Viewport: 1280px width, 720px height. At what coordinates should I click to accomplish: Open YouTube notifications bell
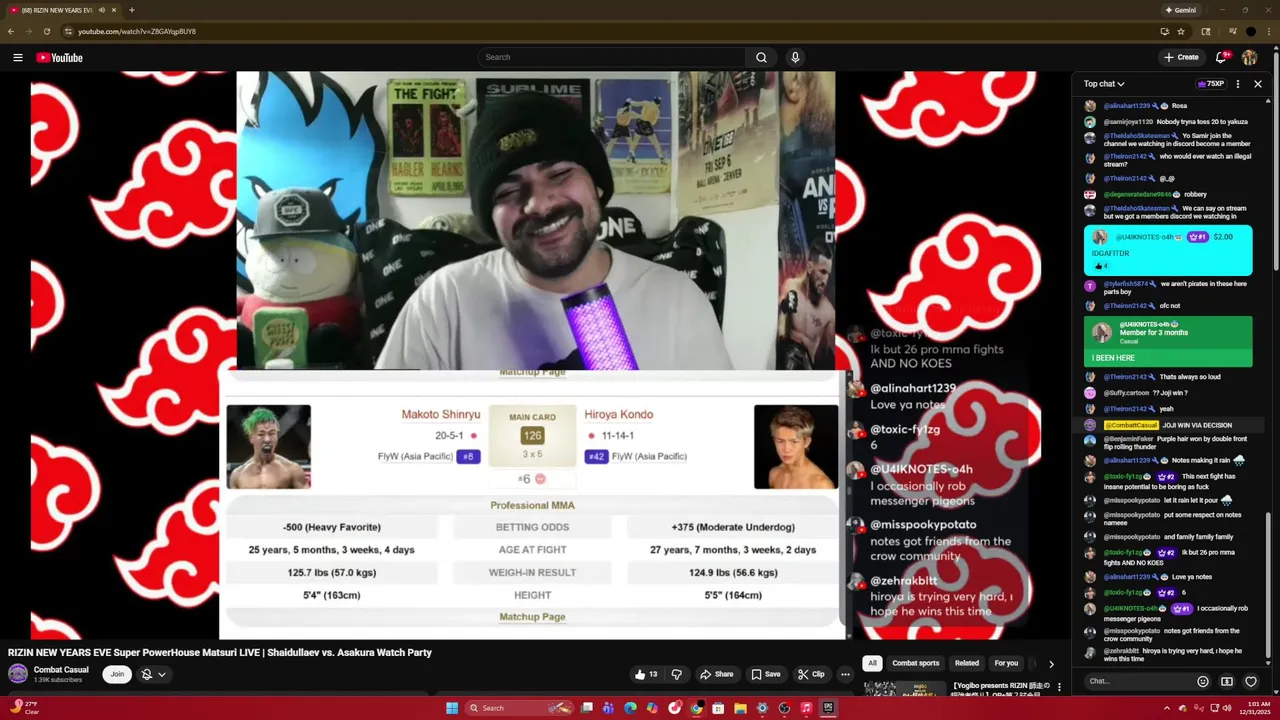click(x=1221, y=57)
